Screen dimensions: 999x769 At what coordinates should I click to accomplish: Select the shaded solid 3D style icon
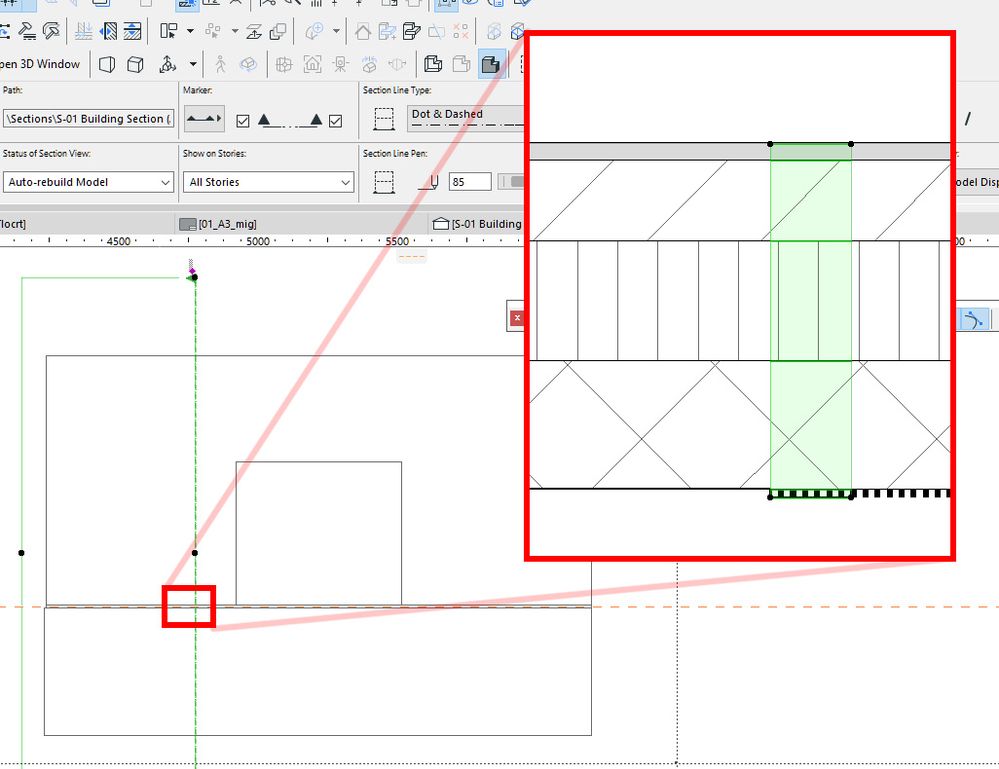click(x=491, y=64)
